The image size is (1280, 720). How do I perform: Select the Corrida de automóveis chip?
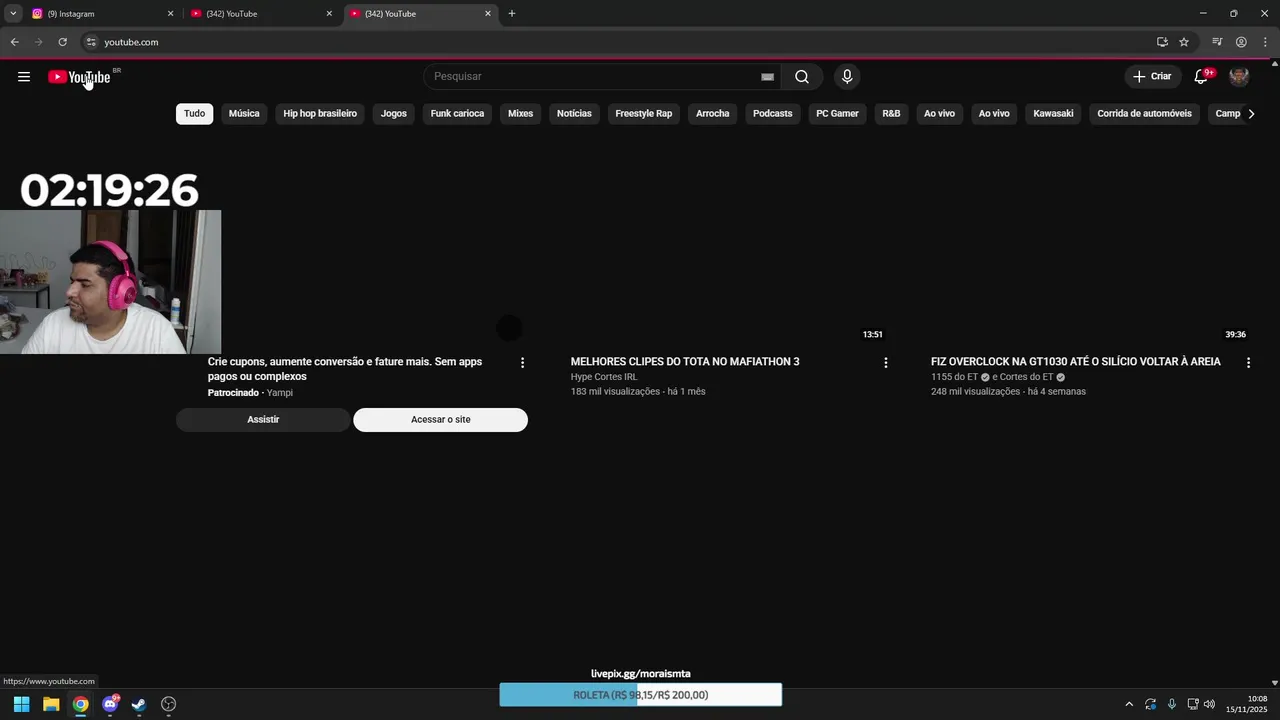pos(1144,114)
